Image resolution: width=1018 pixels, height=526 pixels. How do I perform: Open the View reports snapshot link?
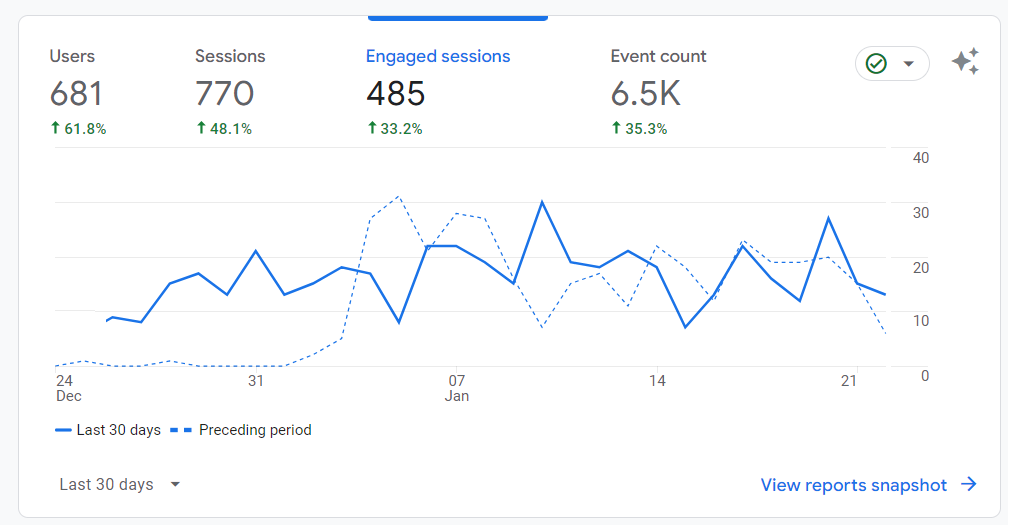click(x=854, y=485)
